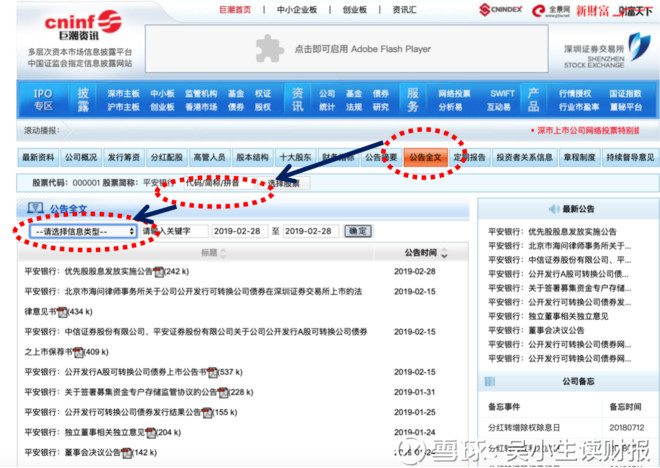Image resolution: width=660 pixels, height=468 pixels.
Task: Click the CNINDEX logo
Action: [501, 9]
